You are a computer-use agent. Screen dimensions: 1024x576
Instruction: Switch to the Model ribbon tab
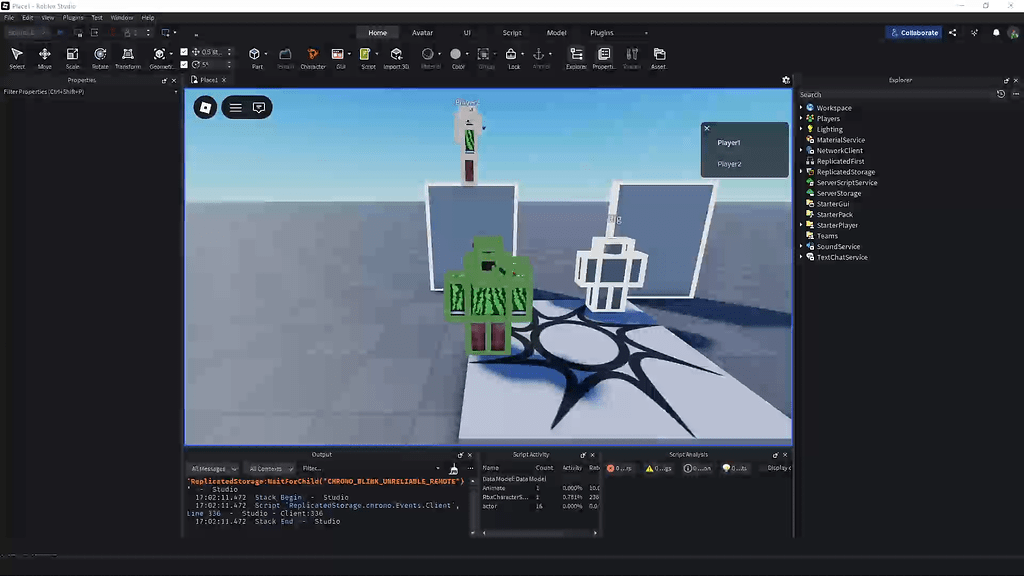[556, 32]
